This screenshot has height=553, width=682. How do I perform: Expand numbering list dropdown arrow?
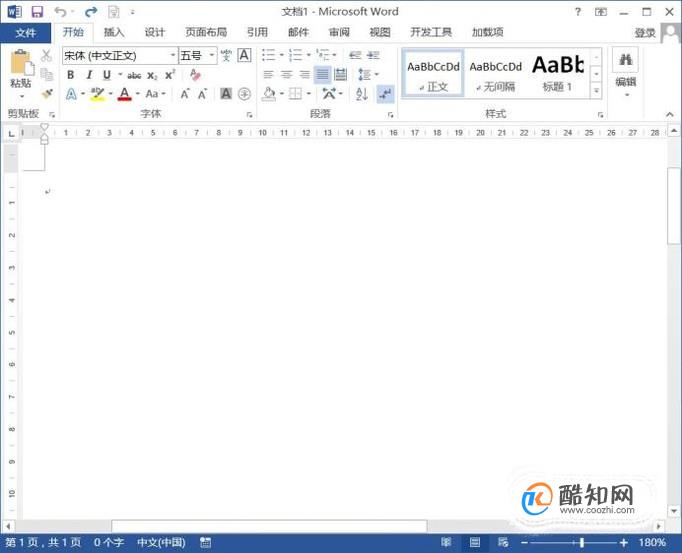[308, 55]
